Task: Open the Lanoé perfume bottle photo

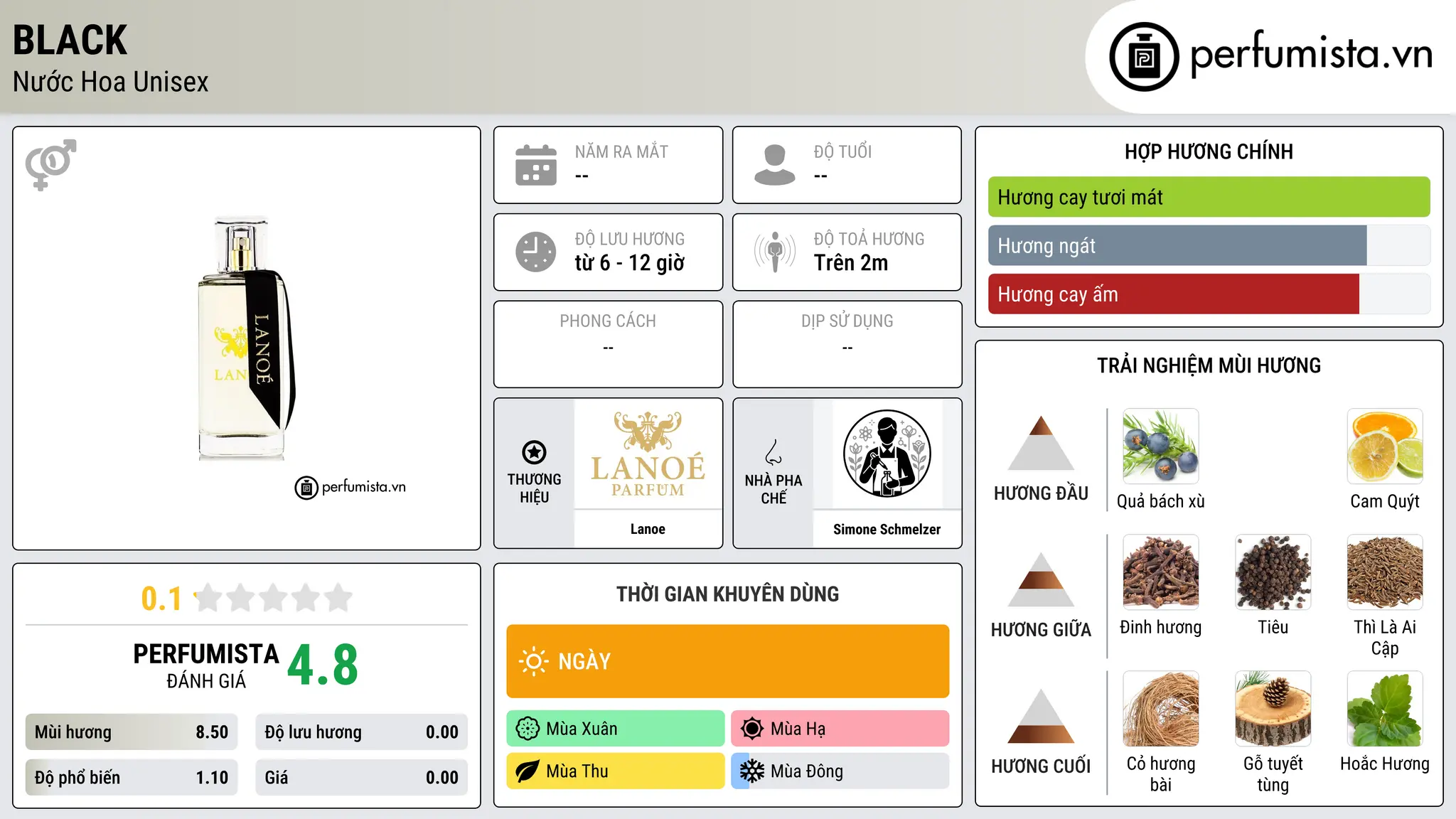Action: tap(246, 338)
